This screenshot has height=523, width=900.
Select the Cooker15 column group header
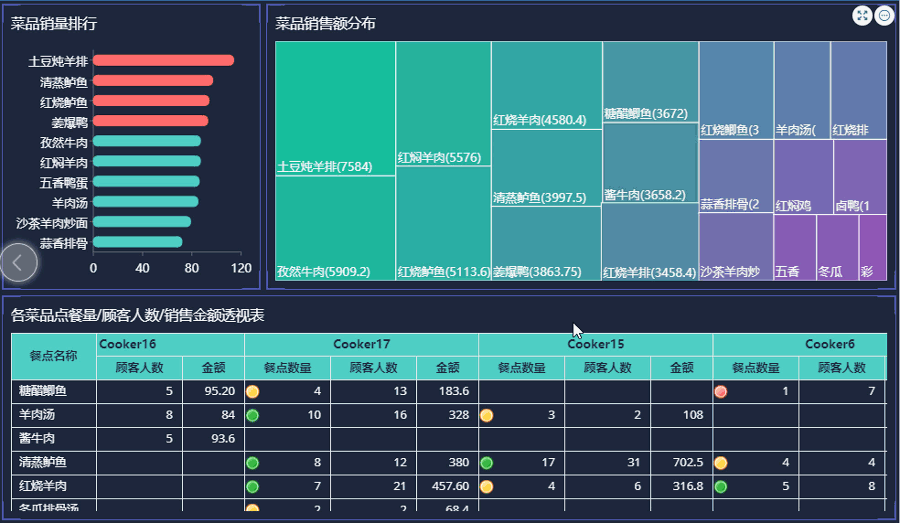pos(595,344)
